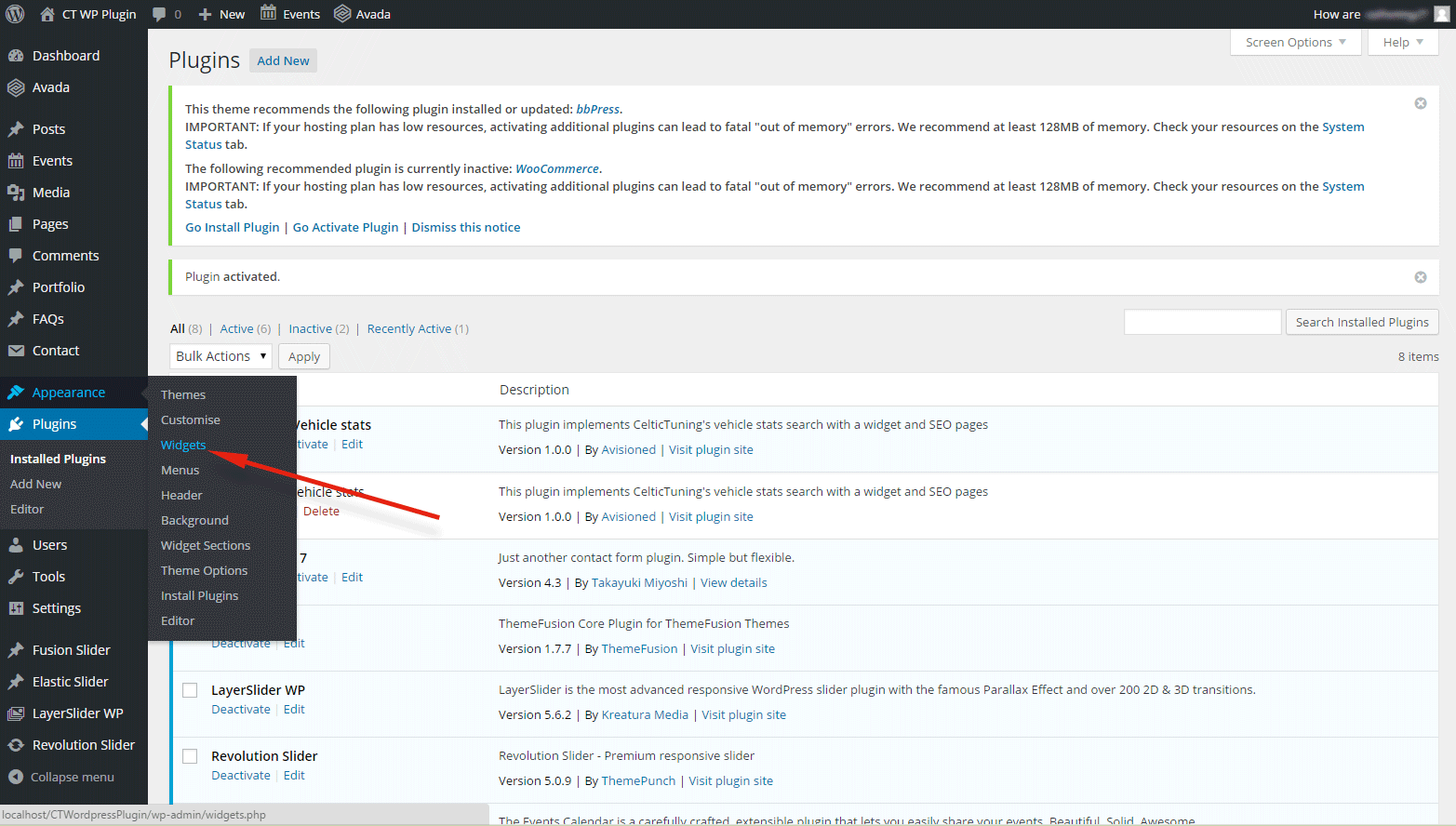Choose Theme Options in the Appearance flyout
1456x826 pixels.
[x=204, y=571]
